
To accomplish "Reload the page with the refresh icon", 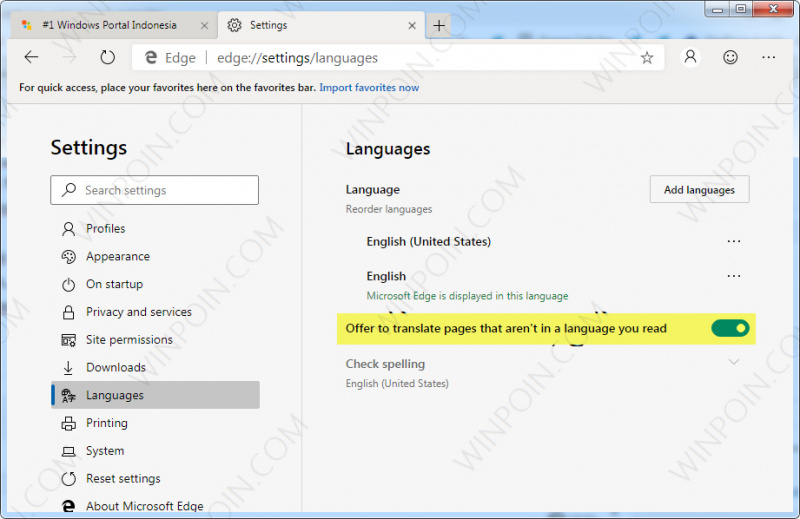I will pyautogui.click(x=107, y=57).
